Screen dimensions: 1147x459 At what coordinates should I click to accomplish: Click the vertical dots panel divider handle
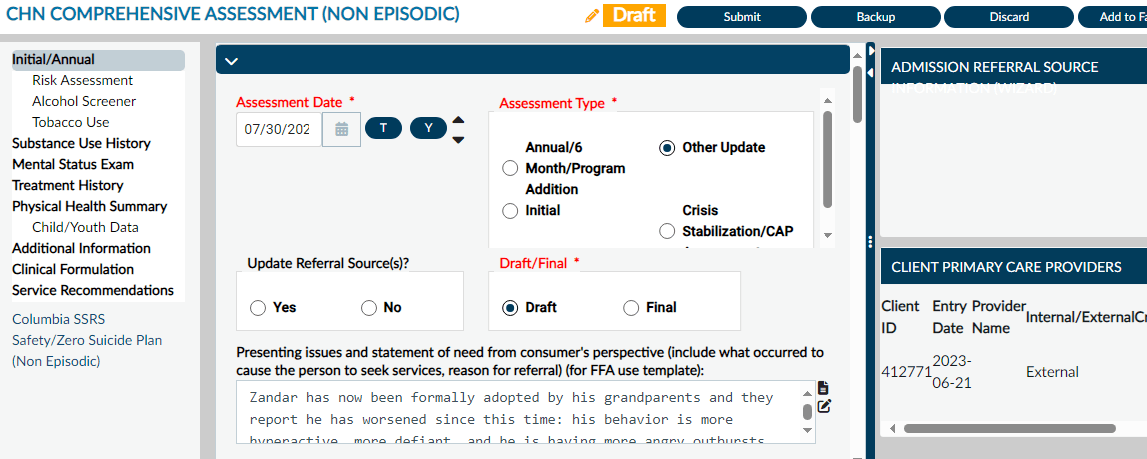[870, 242]
